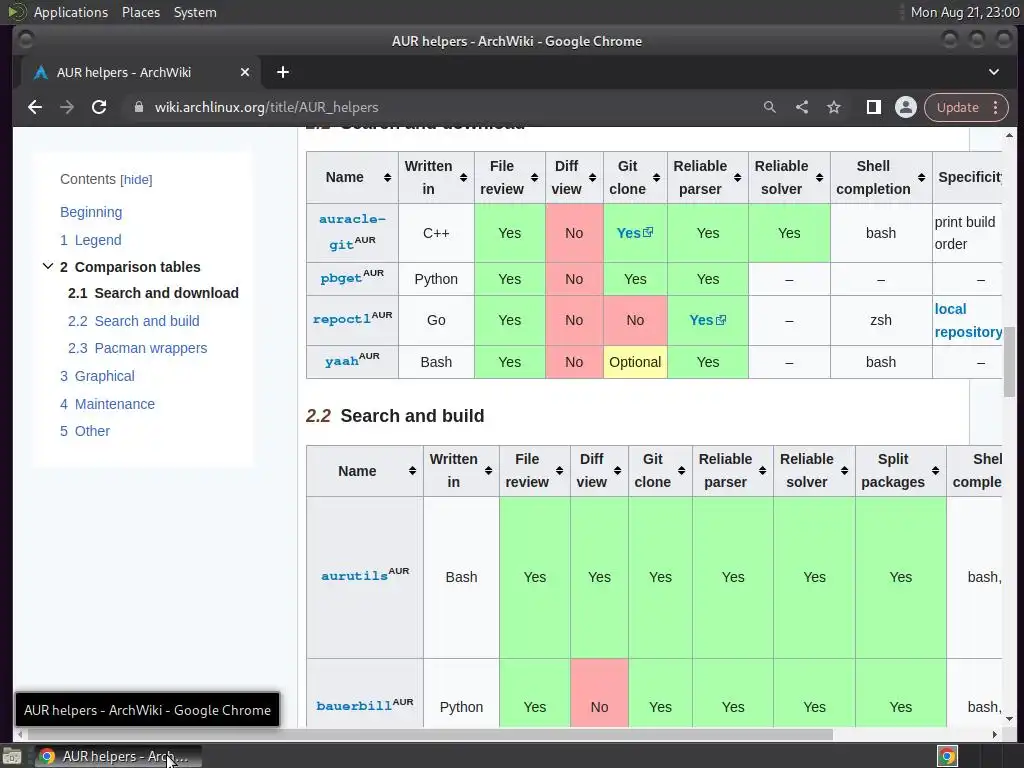Viewport: 1024px width, 768px height.
Task: Click the vertical page scrollbar thumb
Action: (x=1010, y=360)
